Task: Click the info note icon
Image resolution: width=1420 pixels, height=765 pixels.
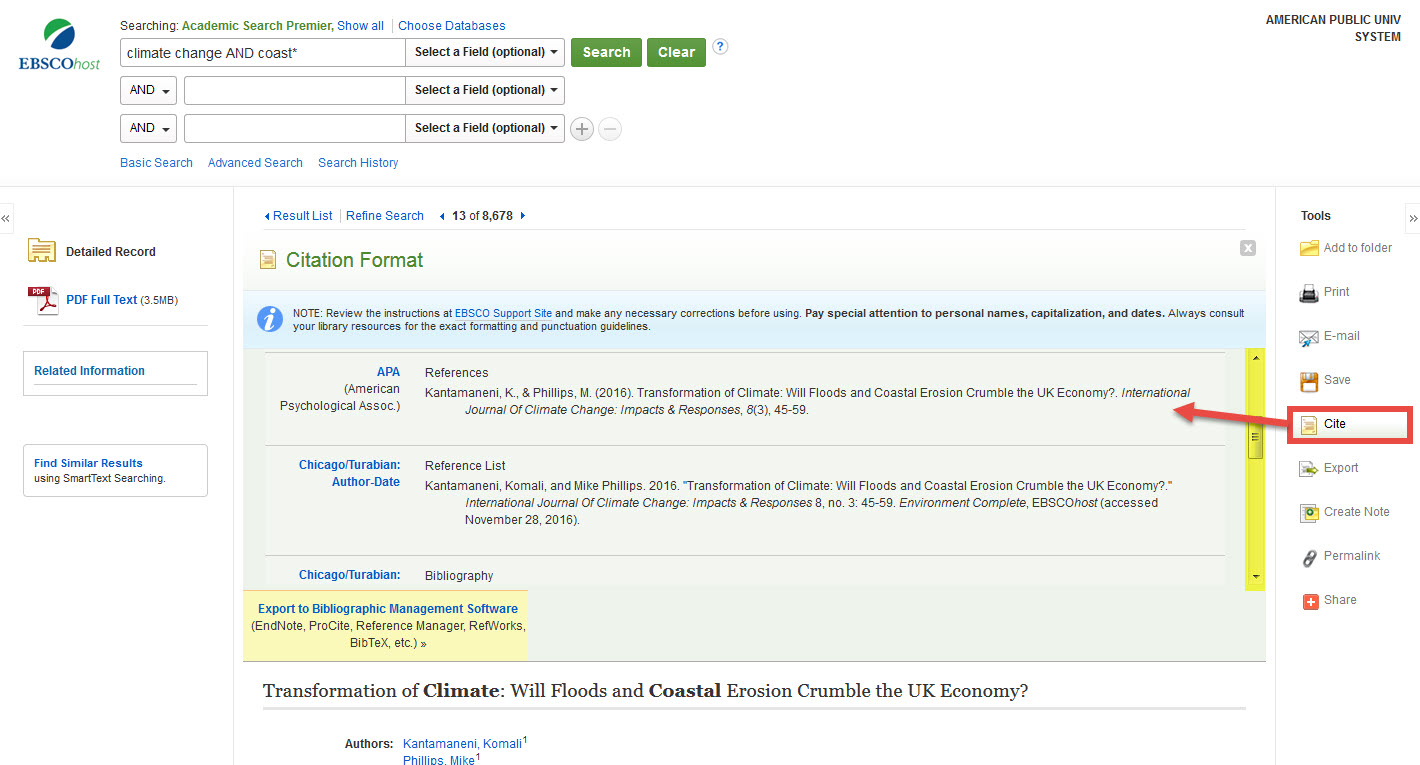Action: (270, 319)
